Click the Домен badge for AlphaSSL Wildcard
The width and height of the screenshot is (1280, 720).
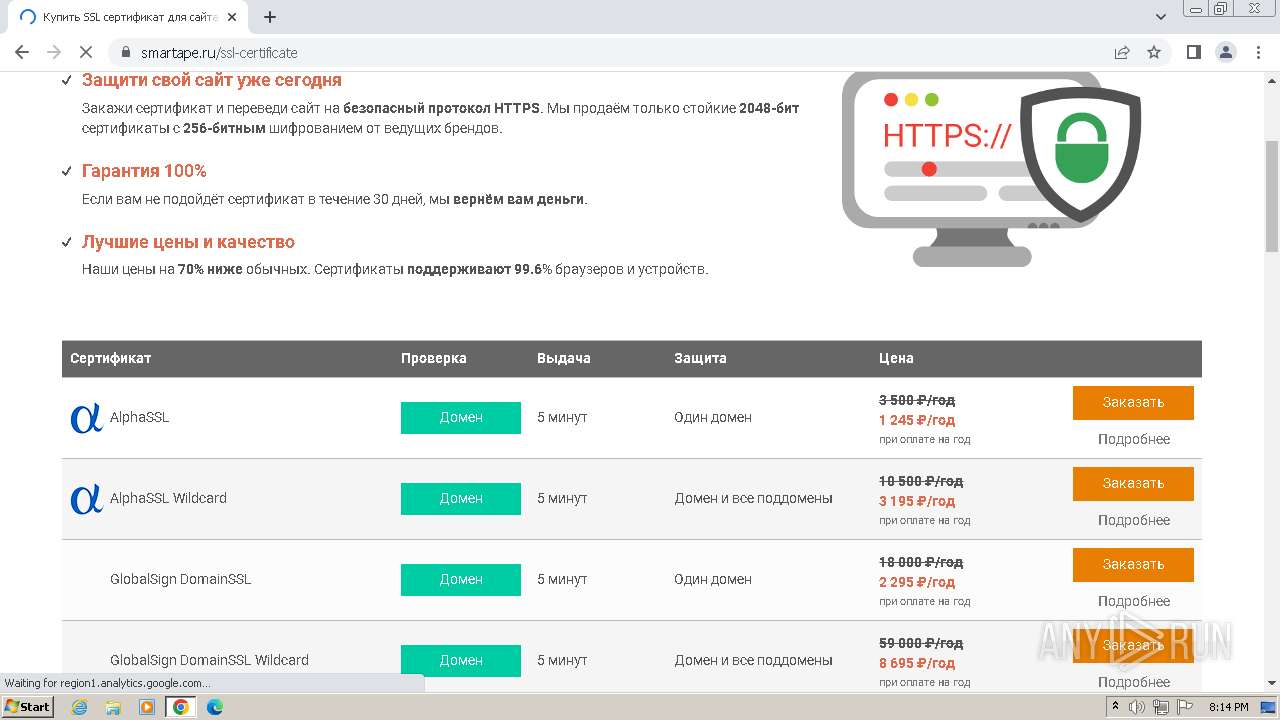click(461, 498)
